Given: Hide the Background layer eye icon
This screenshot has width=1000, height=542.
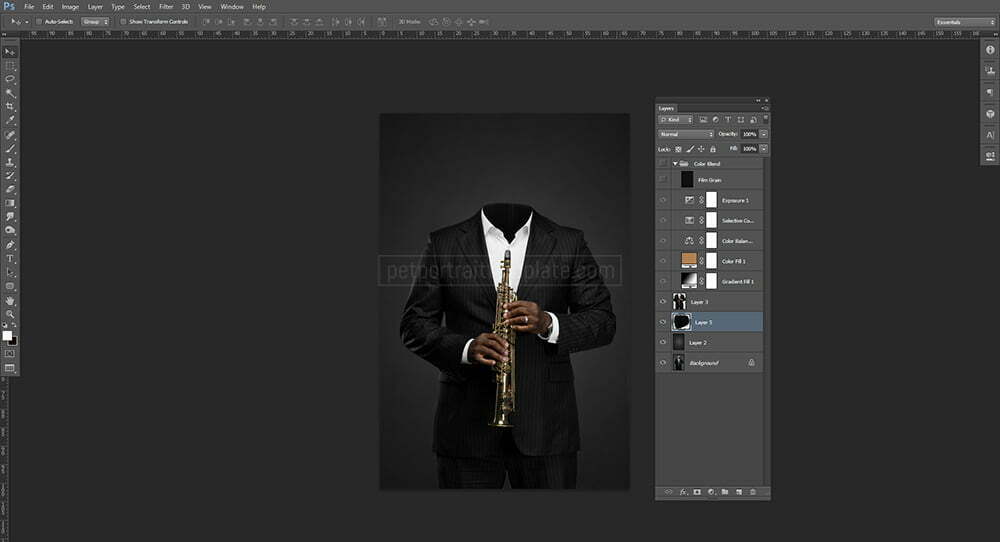Looking at the screenshot, I should (x=662, y=363).
